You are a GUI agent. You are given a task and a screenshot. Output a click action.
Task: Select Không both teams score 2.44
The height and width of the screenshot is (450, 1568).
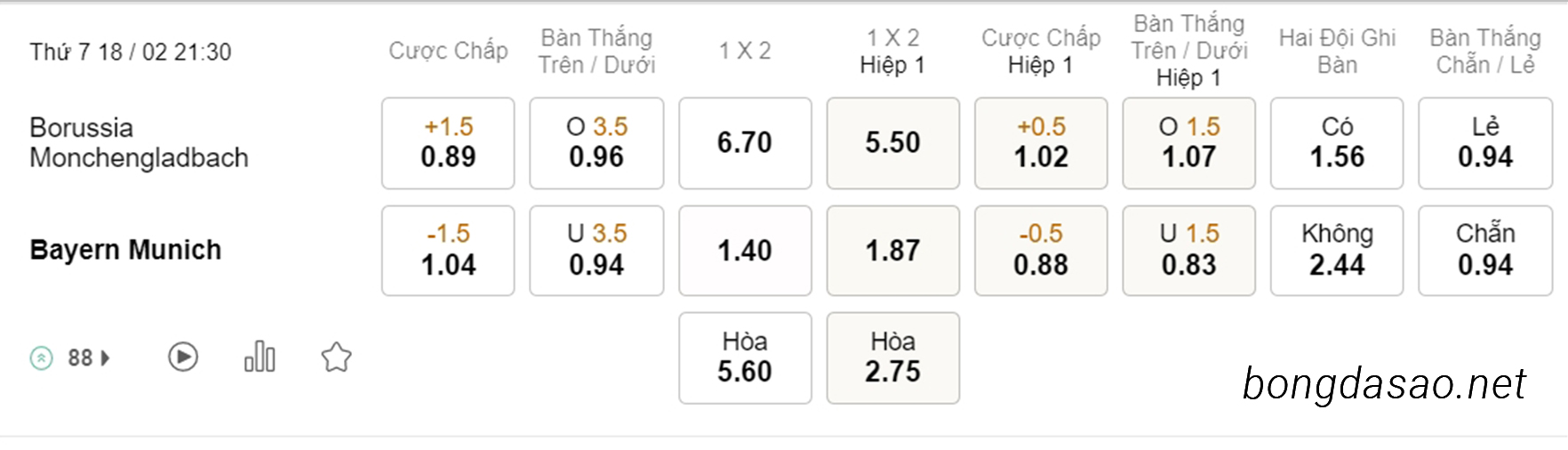[1337, 251]
